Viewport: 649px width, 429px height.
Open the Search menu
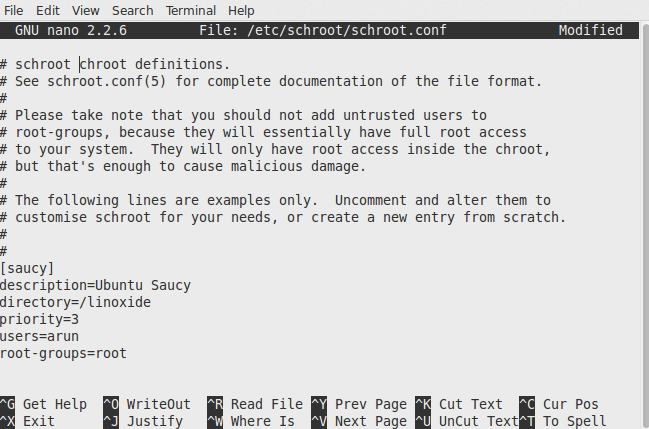[133, 10]
